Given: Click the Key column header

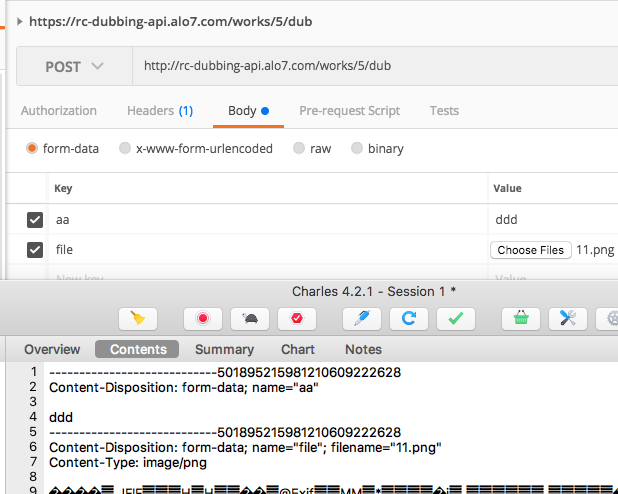Looking at the screenshot, I should point(63,188).
